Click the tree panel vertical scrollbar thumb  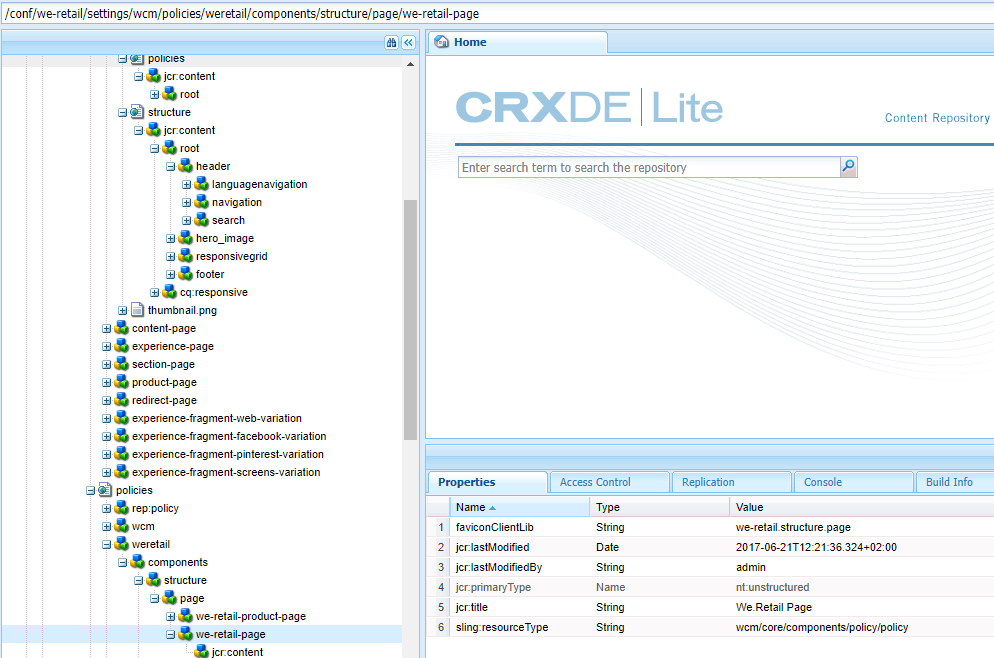(410, 319)
